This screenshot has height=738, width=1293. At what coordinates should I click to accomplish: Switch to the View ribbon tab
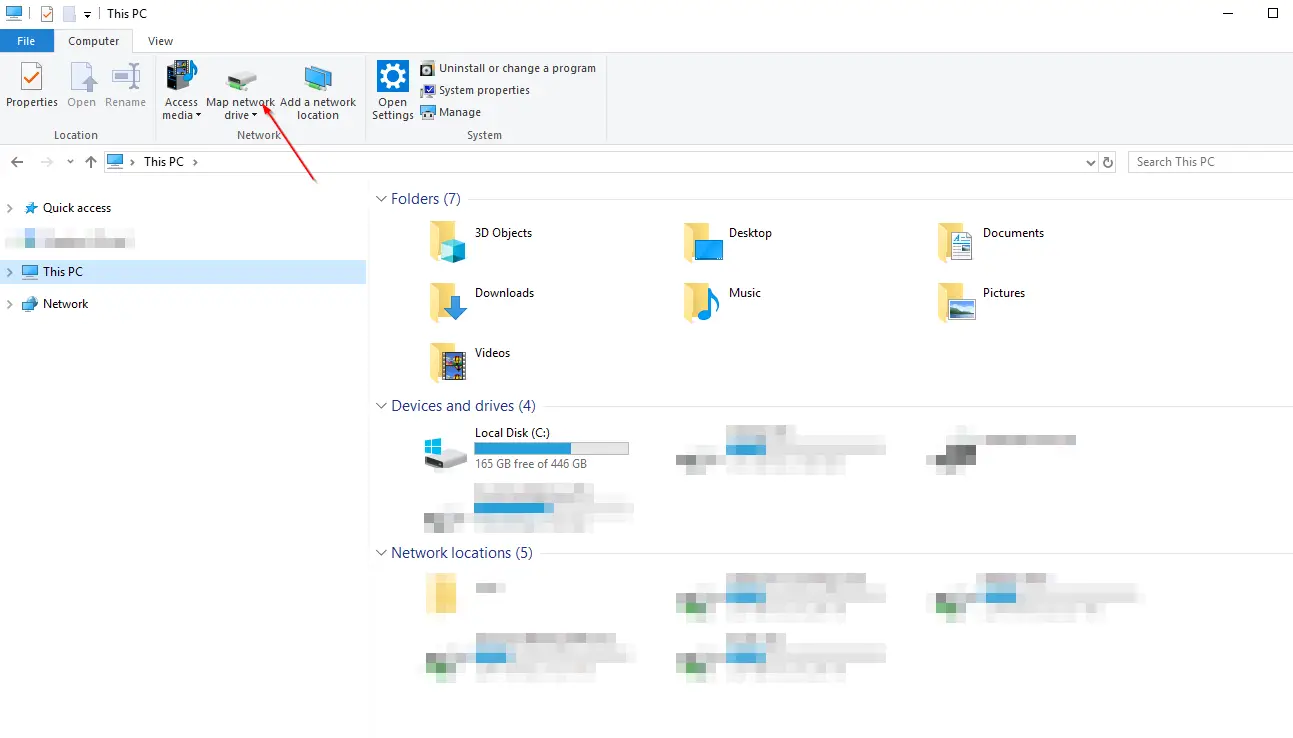(160, 41)
